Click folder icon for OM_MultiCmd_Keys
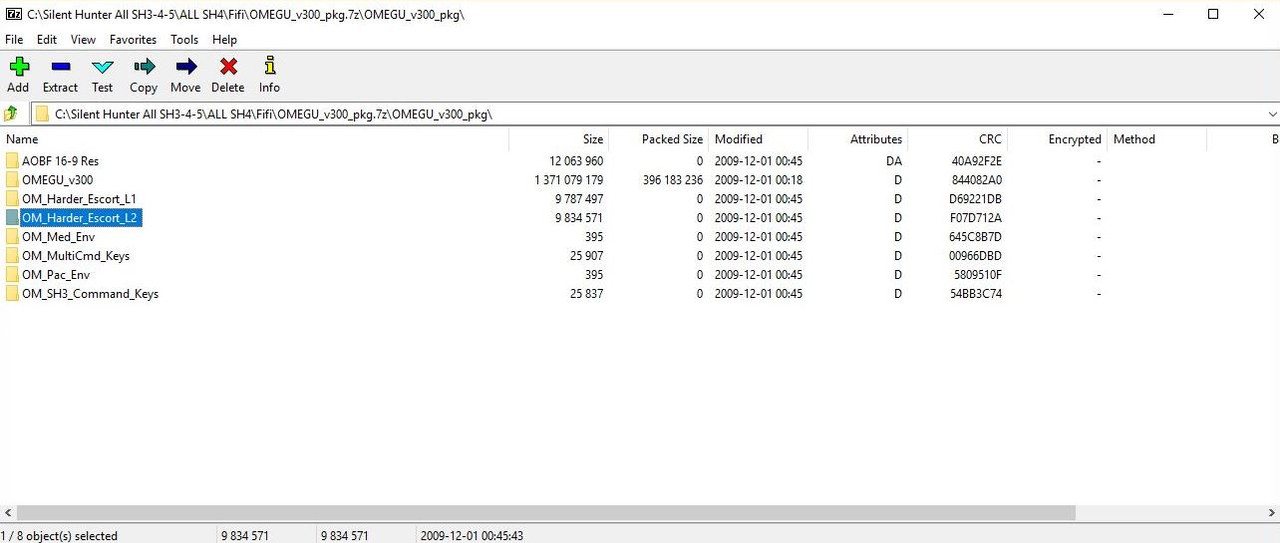 [x=12, y=256]
